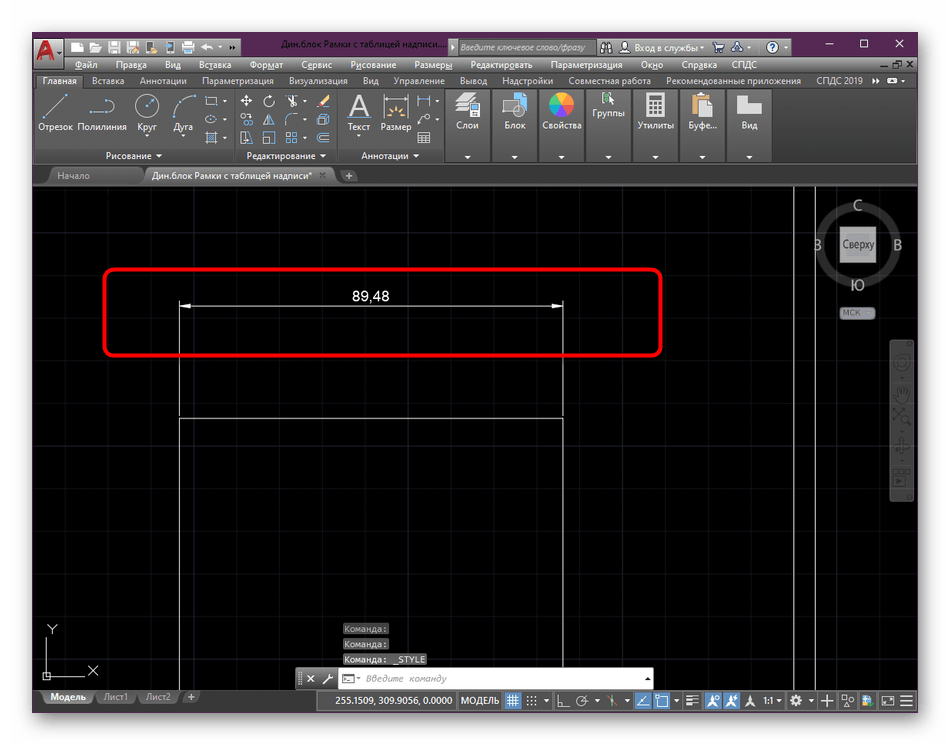The width and height of the screenshot is (950, 745).
Task: Click the МОДЕЛЬ status bar button
Action: [480, 701]
